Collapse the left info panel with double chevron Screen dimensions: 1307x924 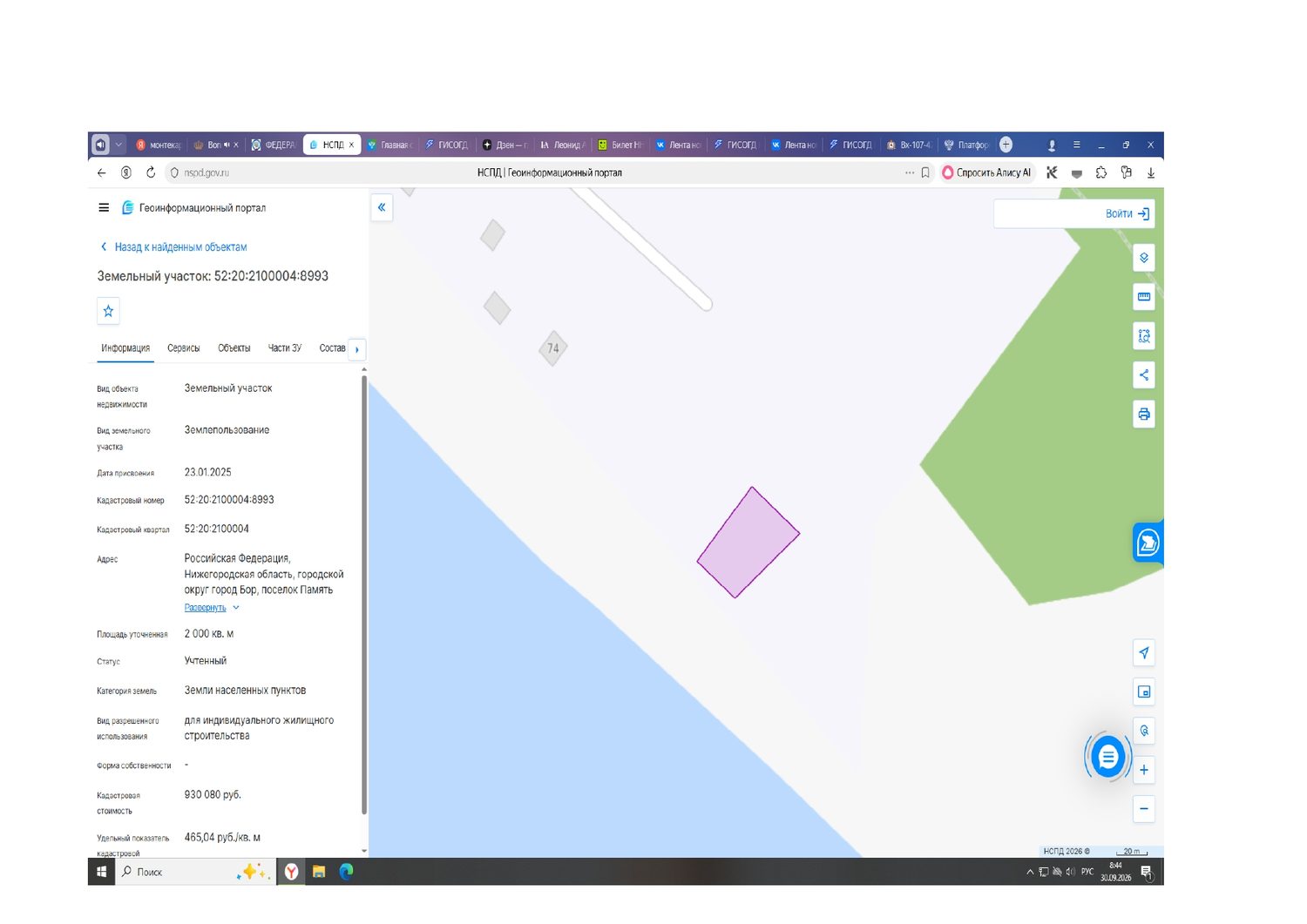(x=382, y=207)
